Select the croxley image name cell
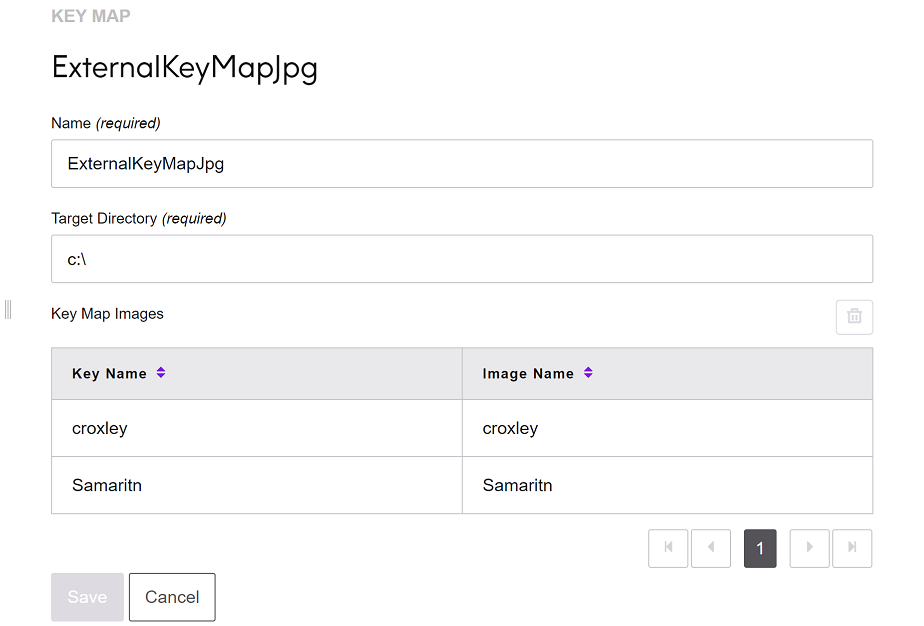The width and height of the screenshot is (924, 626). (510, 428)
